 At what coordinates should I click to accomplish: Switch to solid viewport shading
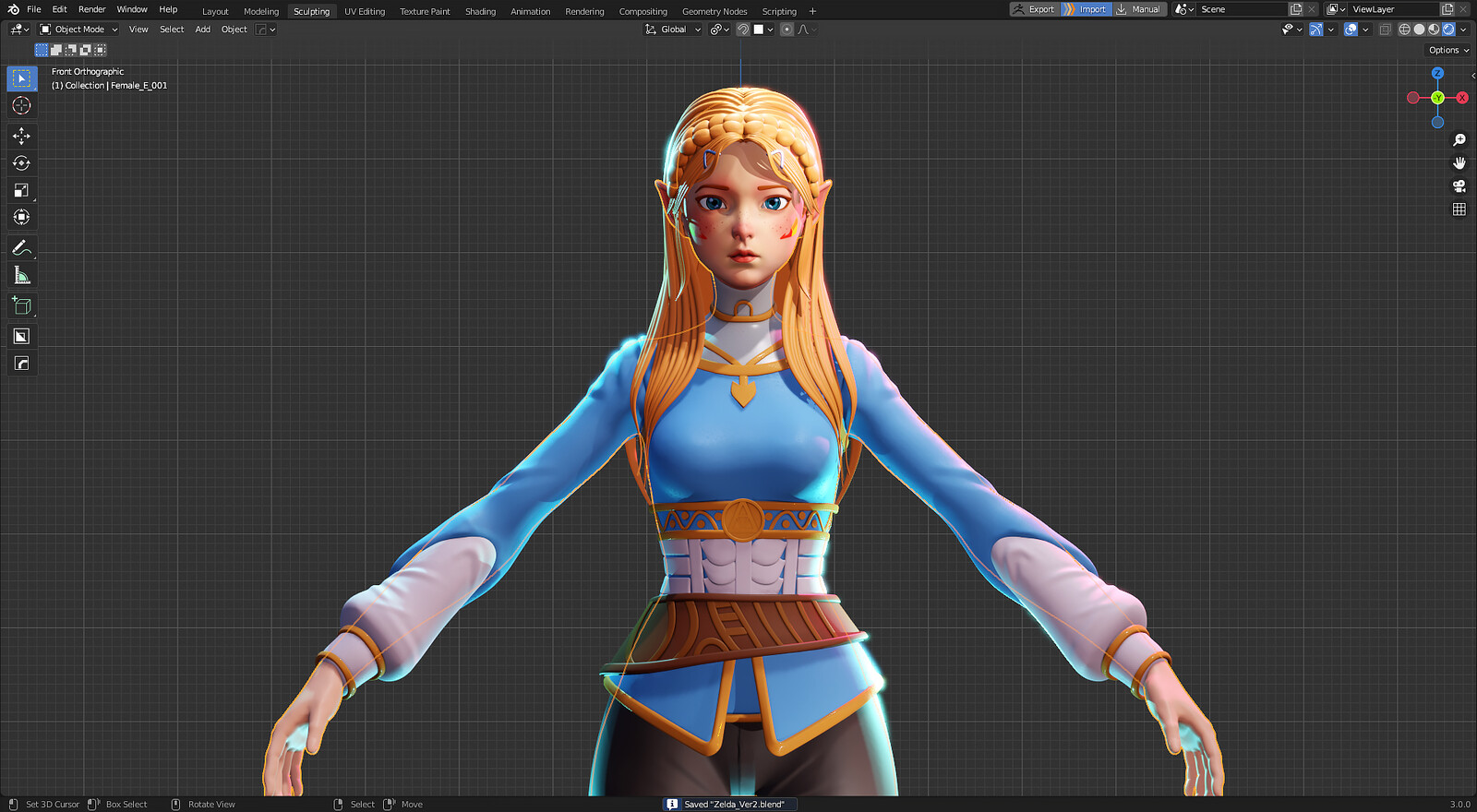[x=1420, y=30]
